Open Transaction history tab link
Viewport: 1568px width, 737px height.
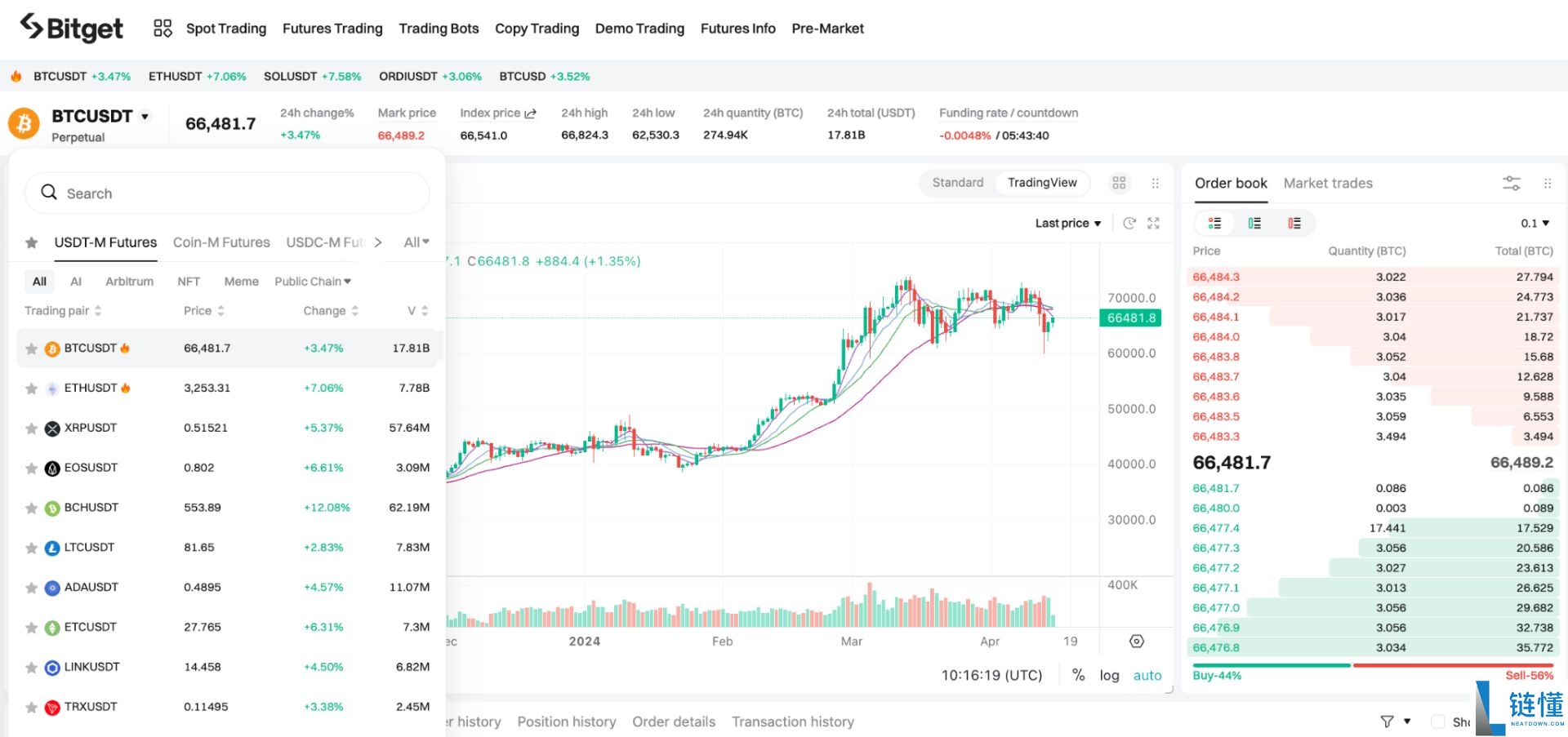[x=793, y=721]
